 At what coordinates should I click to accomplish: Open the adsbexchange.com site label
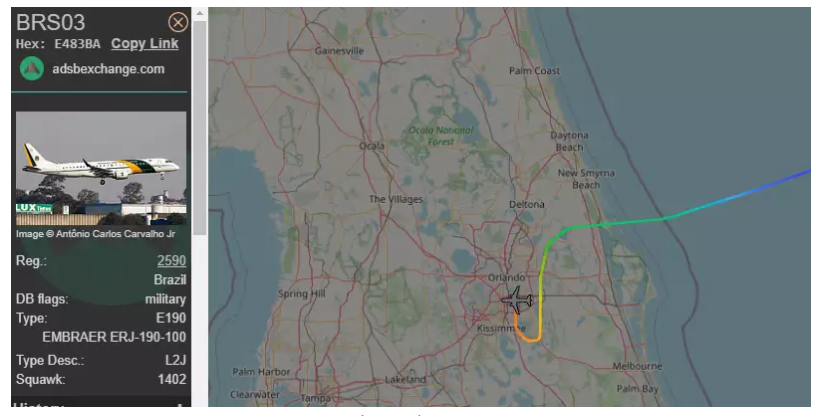(108, 69)
